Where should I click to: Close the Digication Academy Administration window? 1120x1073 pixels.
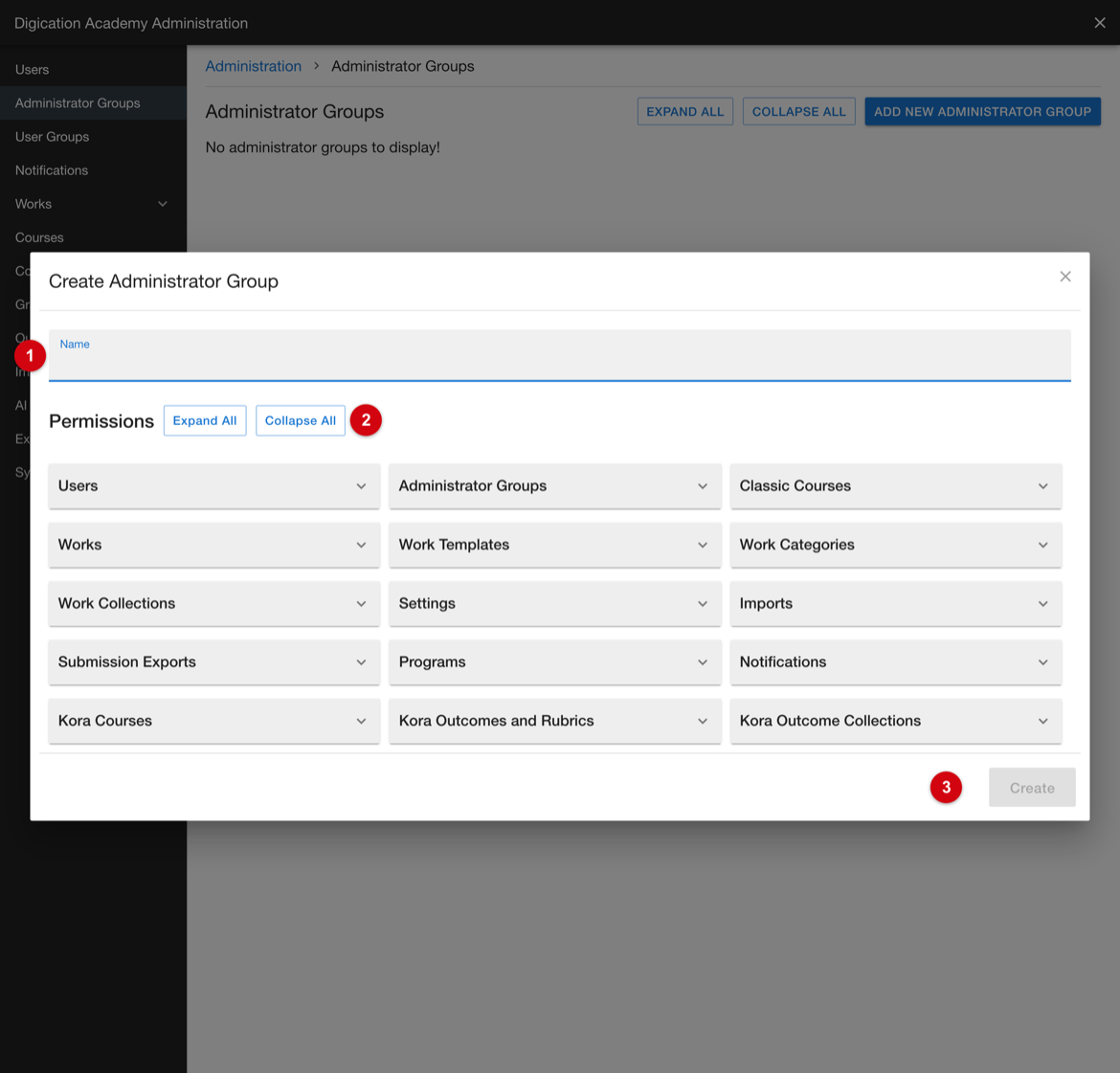click(1100, 23)
